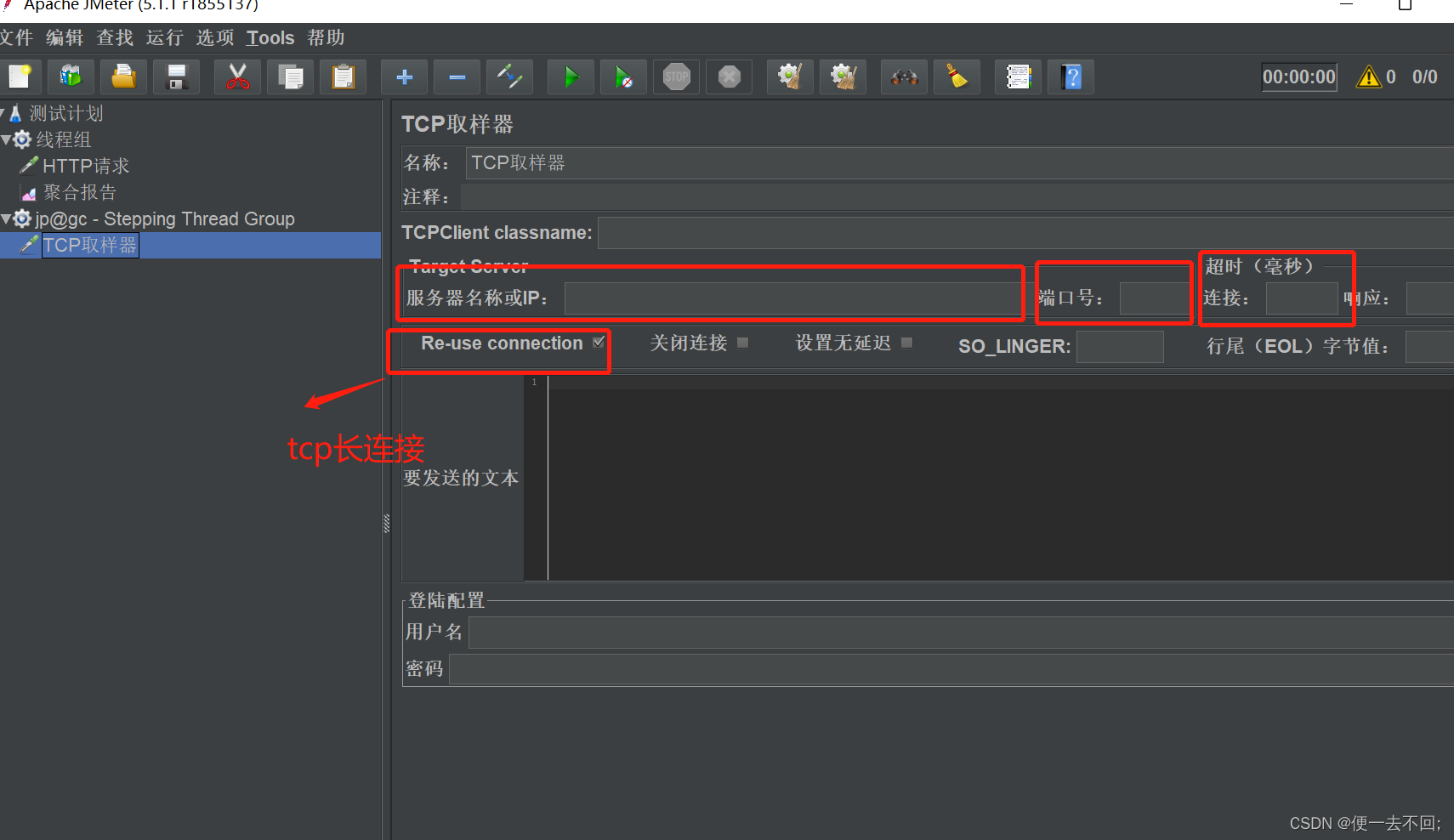This screenshot has height=840, width=1454.
Task: Click the split pane divider handle
Action: click(x=387, y=523)
